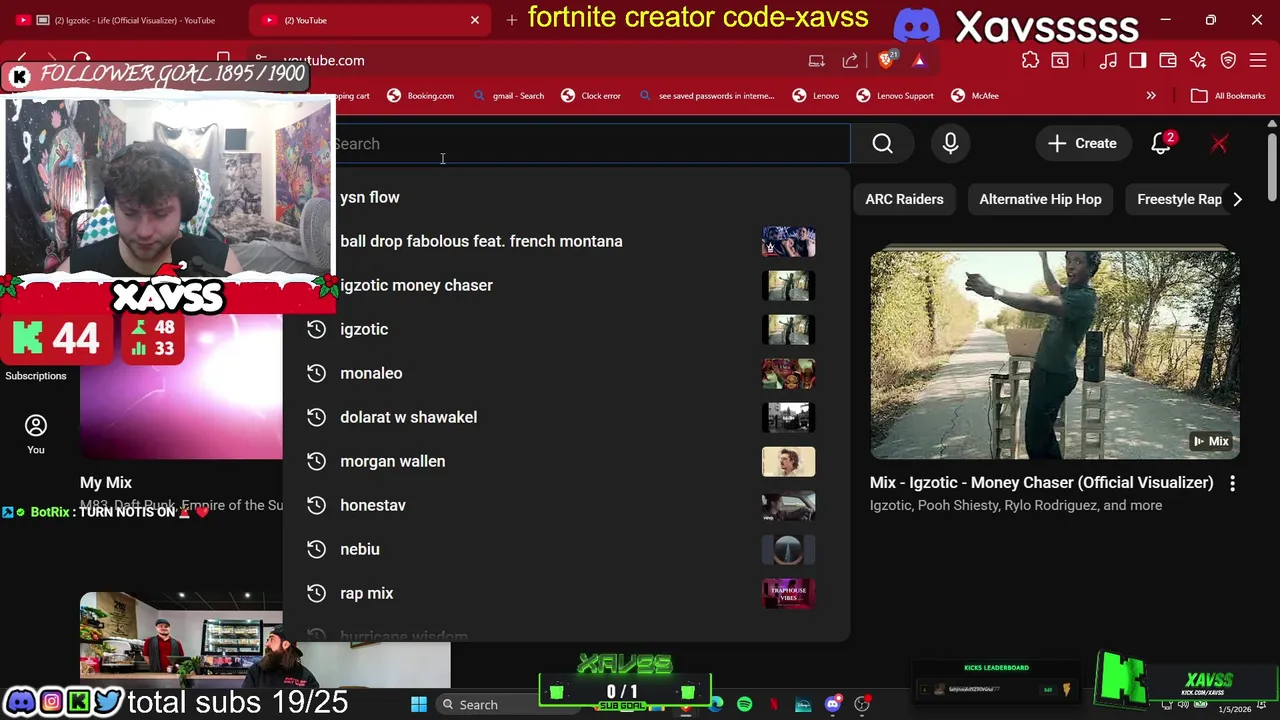Viewport: 1280px width, 720px height.
Task: Focus the YouTube Search input field
Action: coord(590,144)
